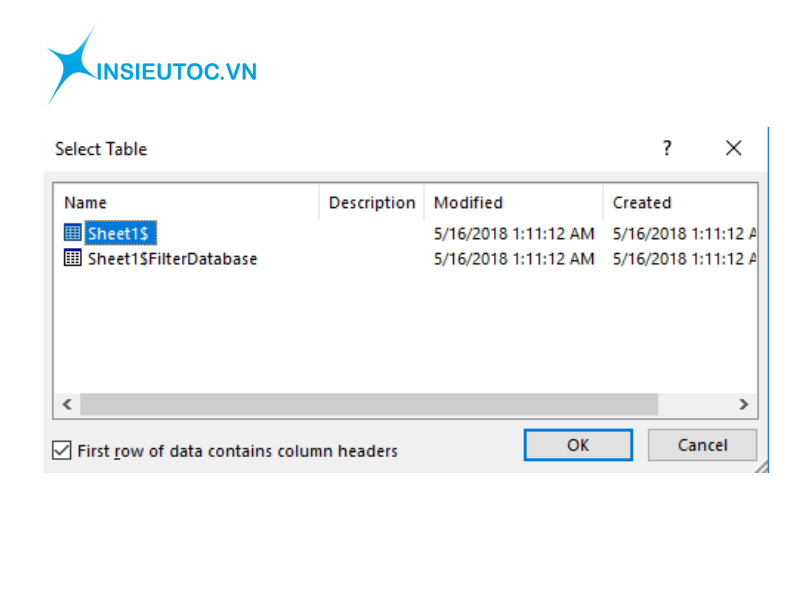800x600 pixels.
Task: Click the resize grip at the dialog corner
Action: point(762,466)
